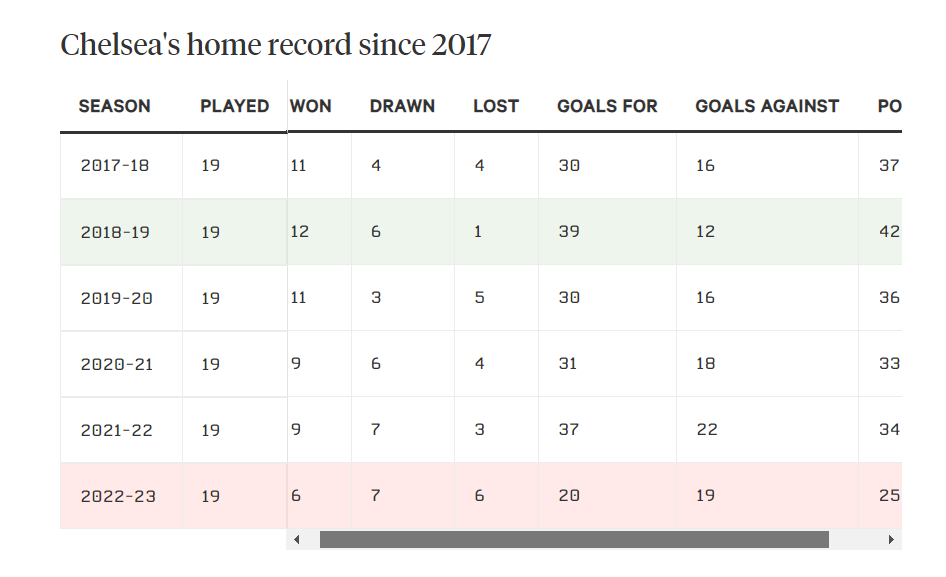Click the partially visible PO column header
The width and height of the screenshot is (946, 577).
coord(889,106)
